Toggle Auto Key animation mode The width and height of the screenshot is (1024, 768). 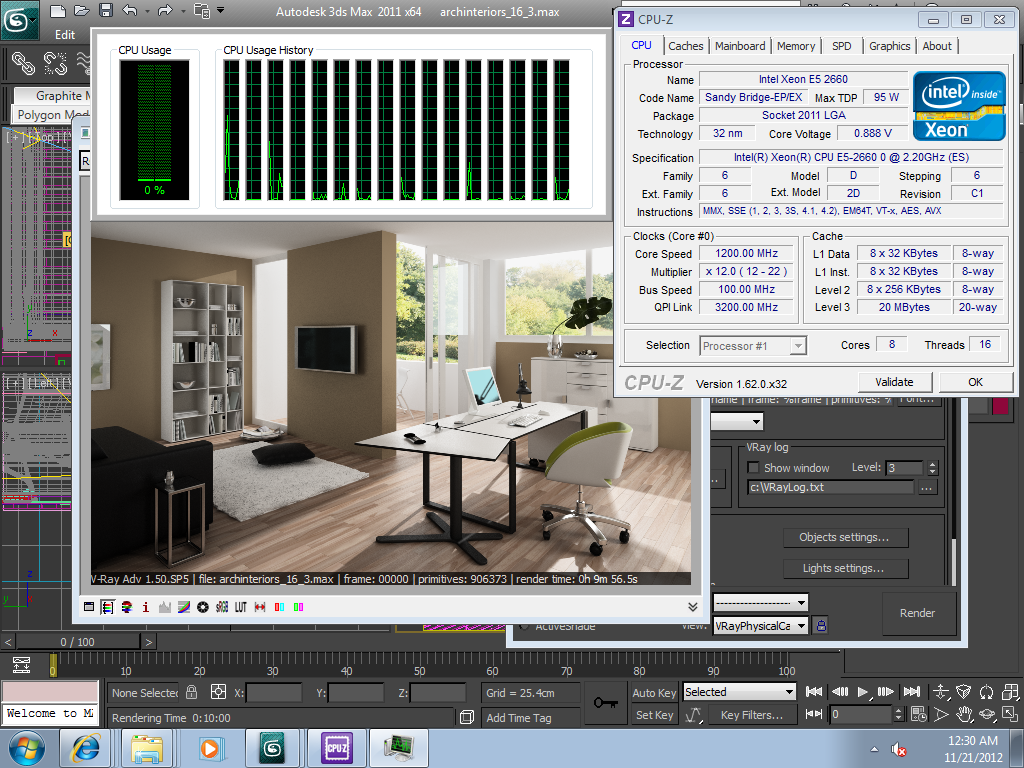654,692
